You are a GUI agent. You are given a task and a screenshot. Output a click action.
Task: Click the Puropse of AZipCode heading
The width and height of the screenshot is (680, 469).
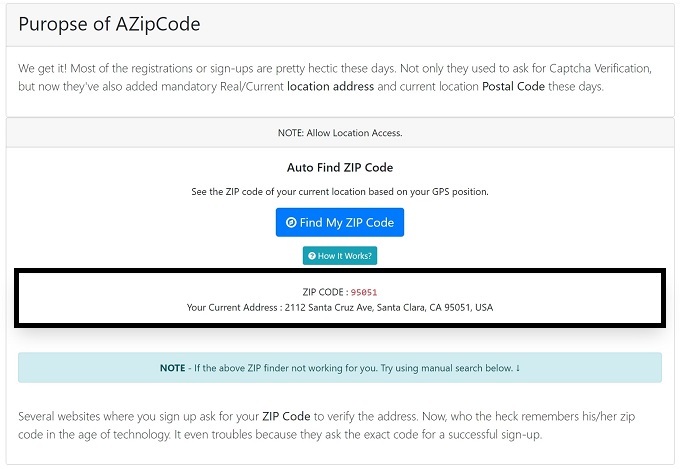110,24
